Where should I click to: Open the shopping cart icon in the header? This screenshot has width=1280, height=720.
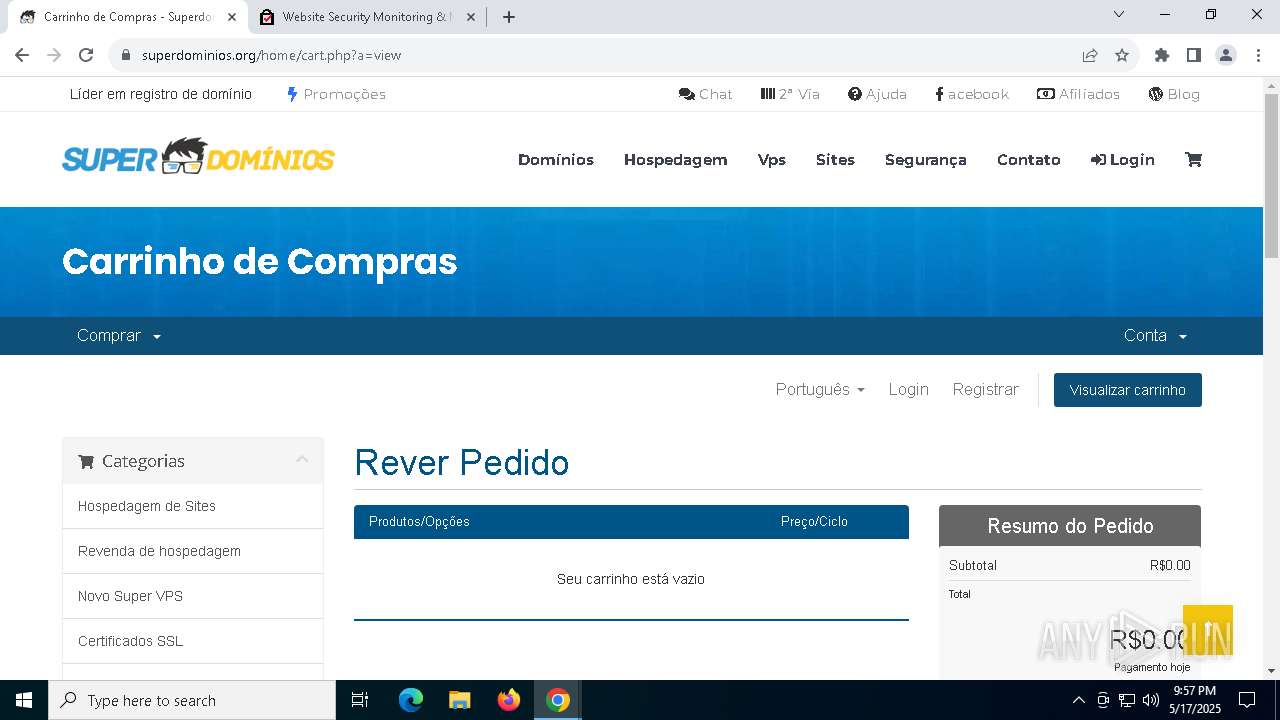click(x=1193, y=159)
